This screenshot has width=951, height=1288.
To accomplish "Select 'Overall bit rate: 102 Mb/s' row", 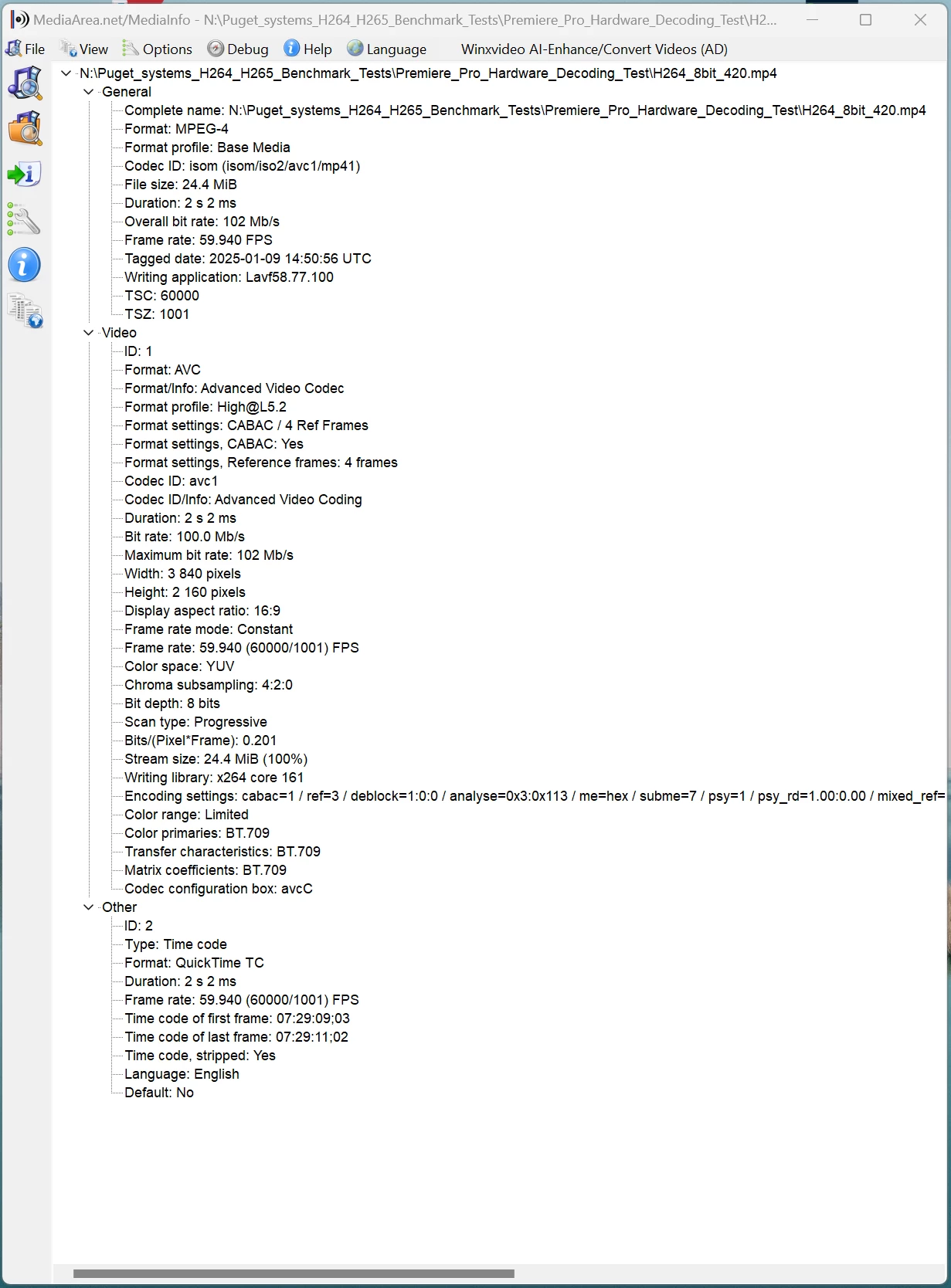I will click(x=202, y=222).
